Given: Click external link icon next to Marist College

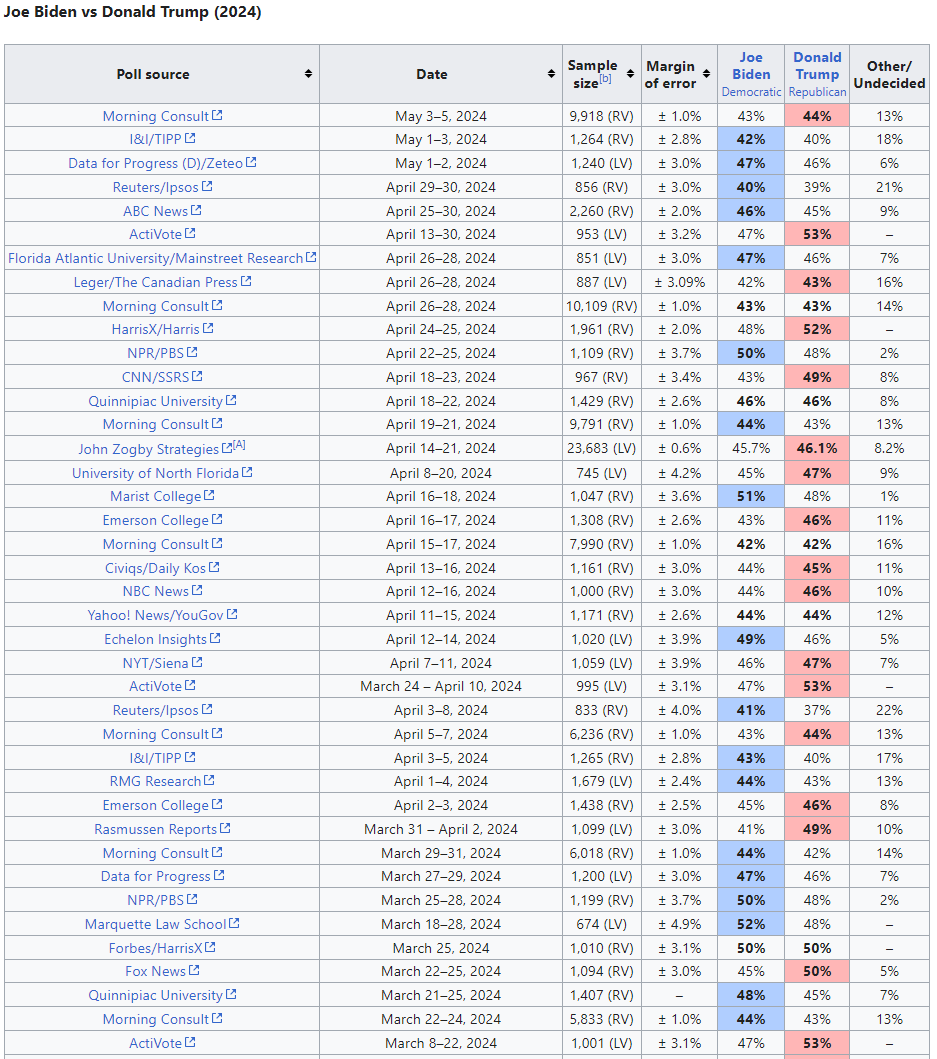Looking at the screenshot, I should (x=209, y=496).
